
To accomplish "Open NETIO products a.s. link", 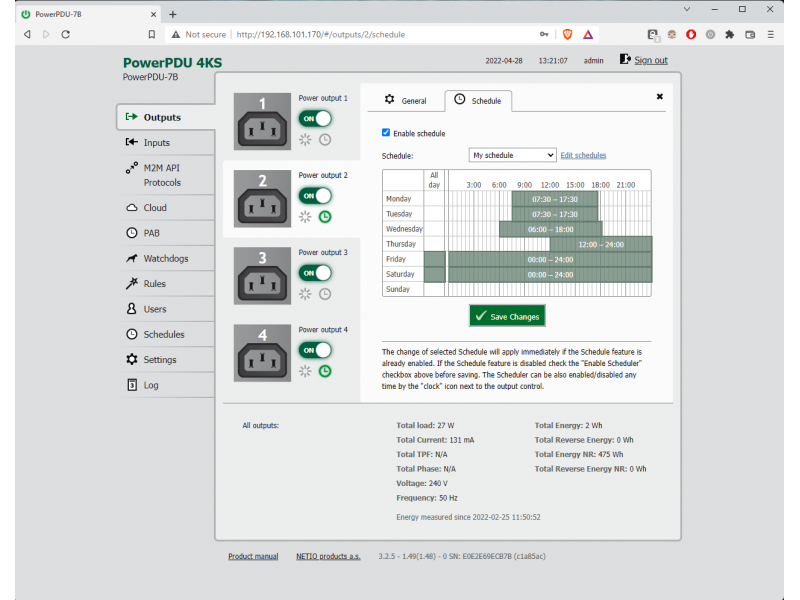I will 328,556.
